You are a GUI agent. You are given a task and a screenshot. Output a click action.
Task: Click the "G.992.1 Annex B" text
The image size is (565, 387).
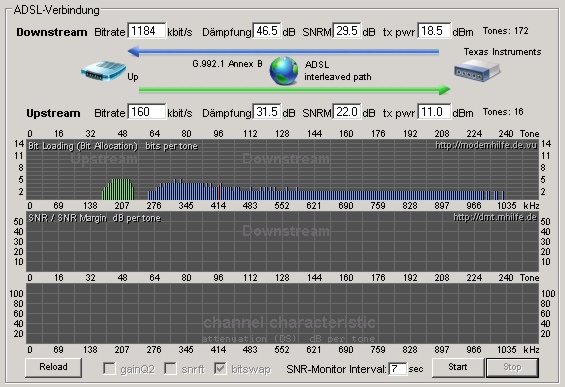[227, 64]
